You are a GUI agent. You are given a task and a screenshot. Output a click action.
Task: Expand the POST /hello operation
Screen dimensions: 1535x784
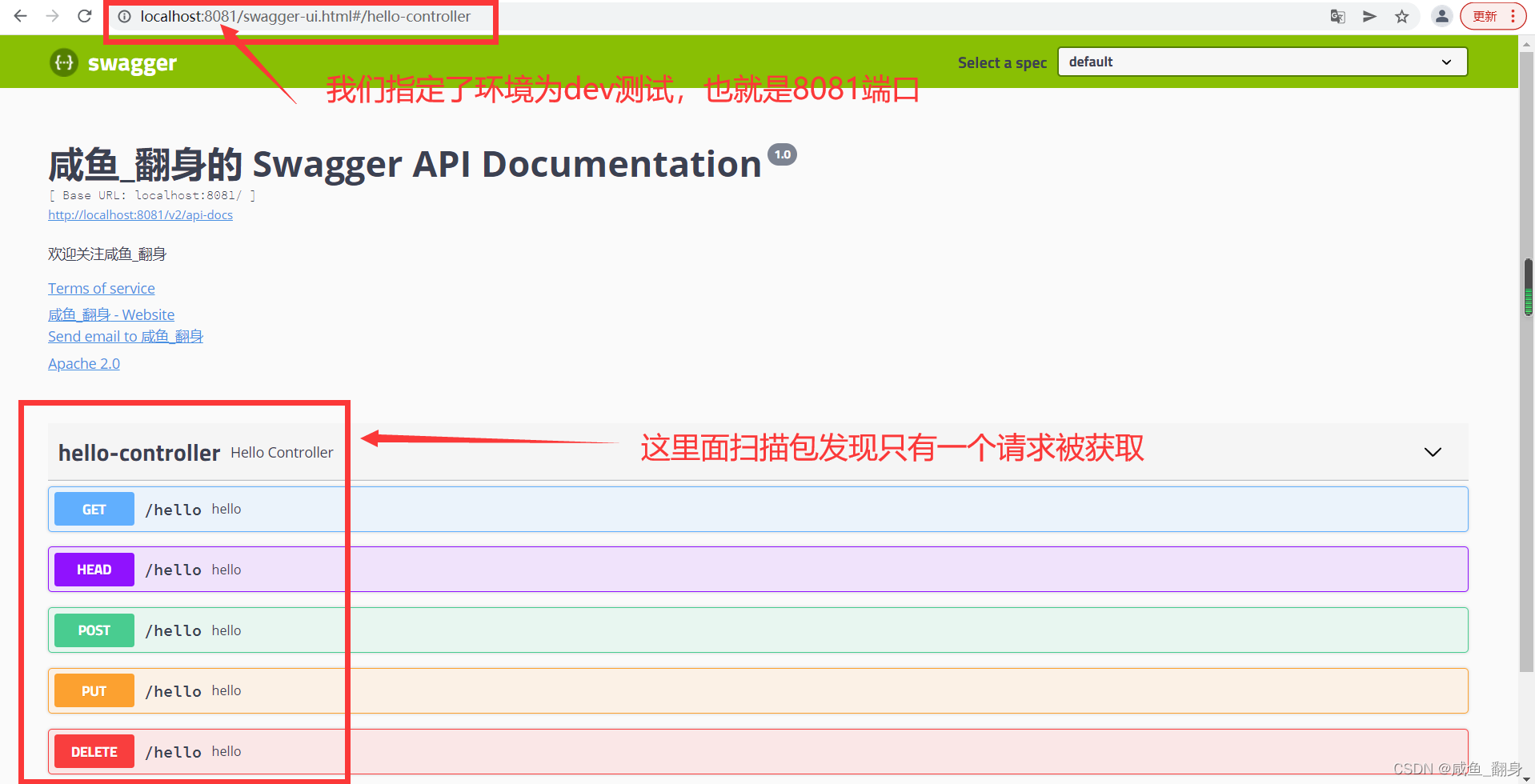click(x=758, y=630)
